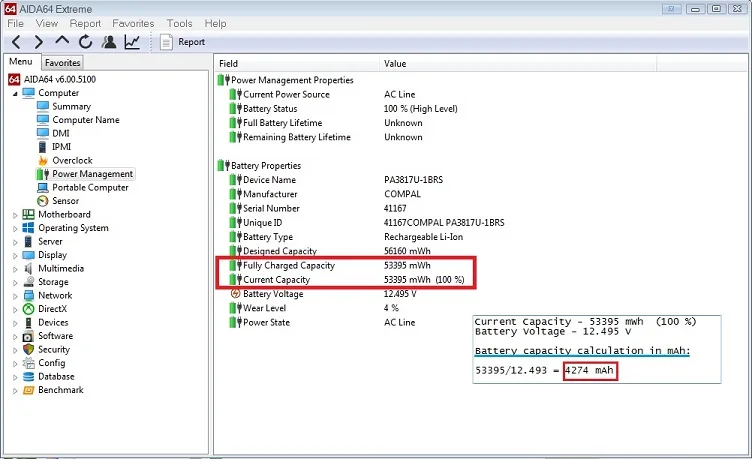Expand the Motherboard tree node
This screenshot has width=752, height=459.
click(x=15, y=215)
